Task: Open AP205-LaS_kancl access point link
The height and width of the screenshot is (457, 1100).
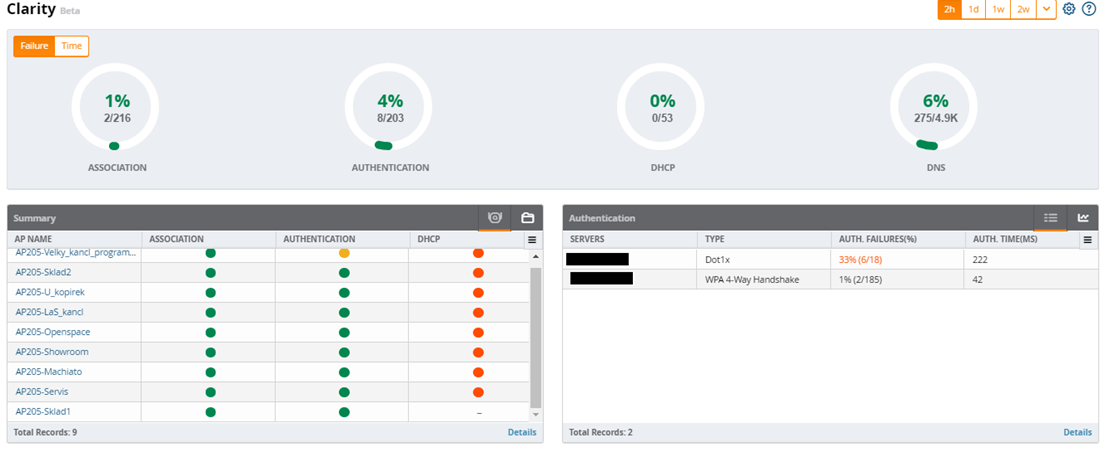Action: click(x=49, y=312)
